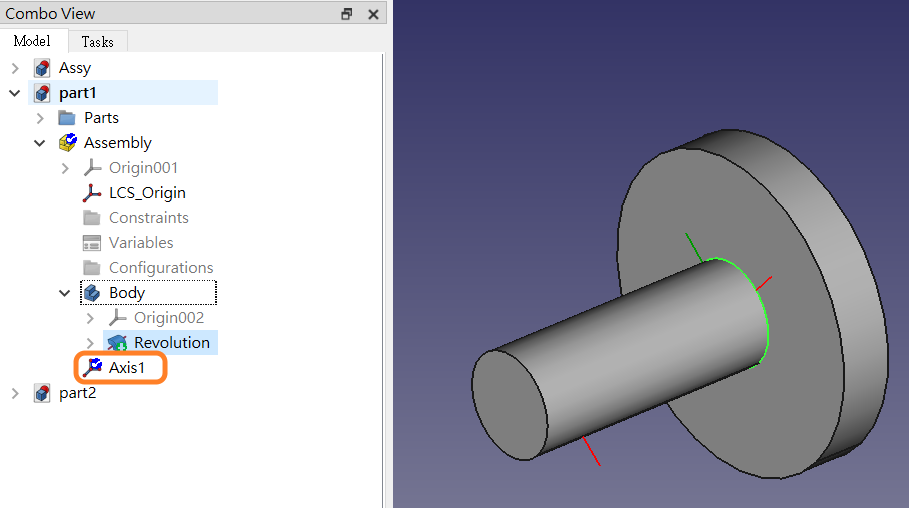The image size is (909, 508).
Task: Select the Parts label in tree
Action: [101, 118]
